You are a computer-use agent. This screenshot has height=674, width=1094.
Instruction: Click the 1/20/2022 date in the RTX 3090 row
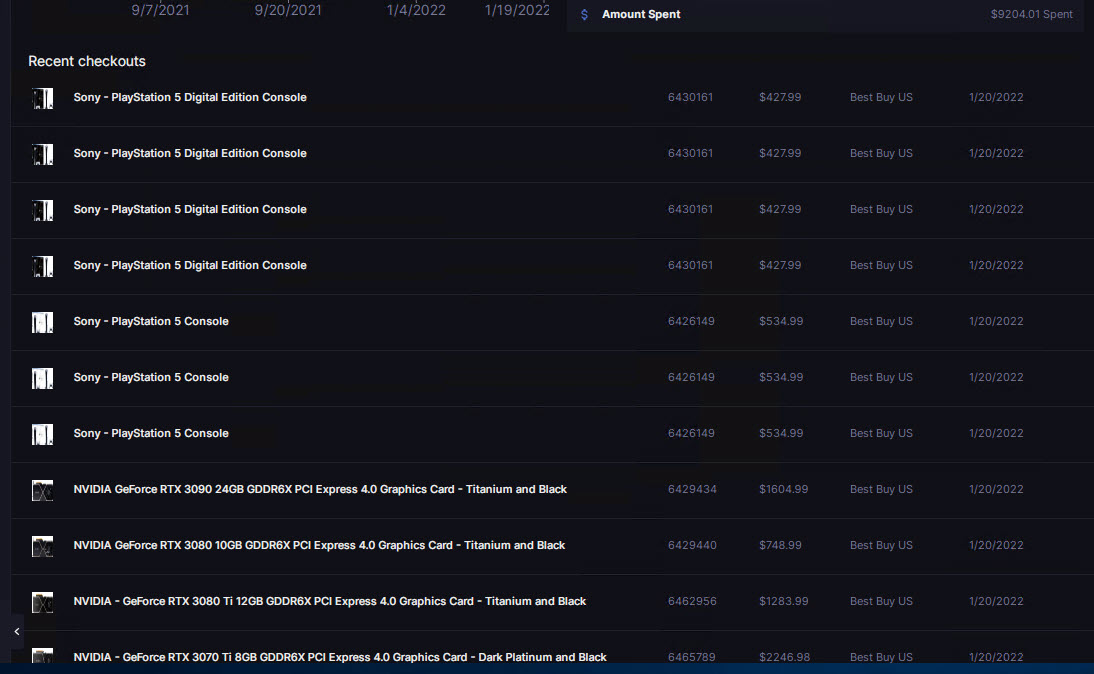996,489
